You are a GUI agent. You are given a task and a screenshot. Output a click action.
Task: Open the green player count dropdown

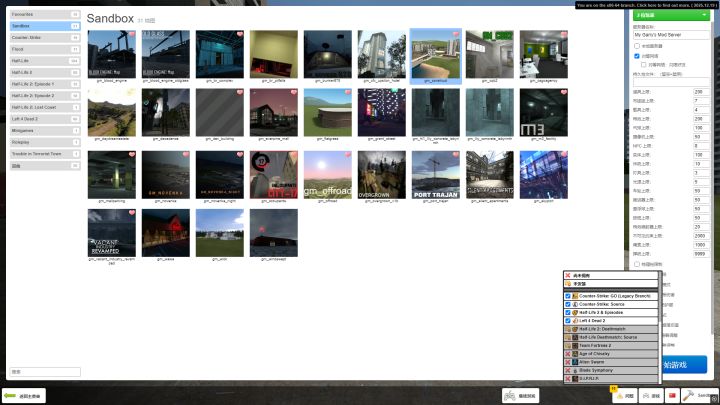point(671,15)
